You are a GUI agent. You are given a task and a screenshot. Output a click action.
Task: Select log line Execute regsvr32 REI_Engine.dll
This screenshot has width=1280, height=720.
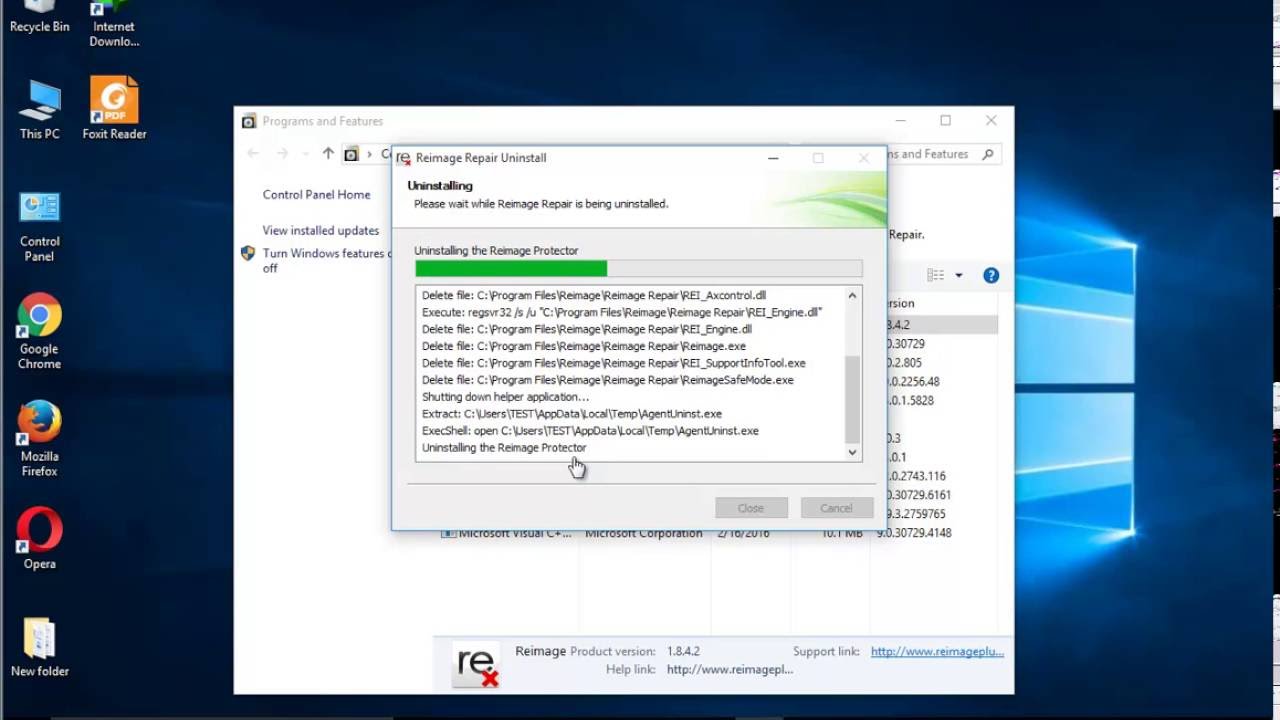(x=621, y=313)
